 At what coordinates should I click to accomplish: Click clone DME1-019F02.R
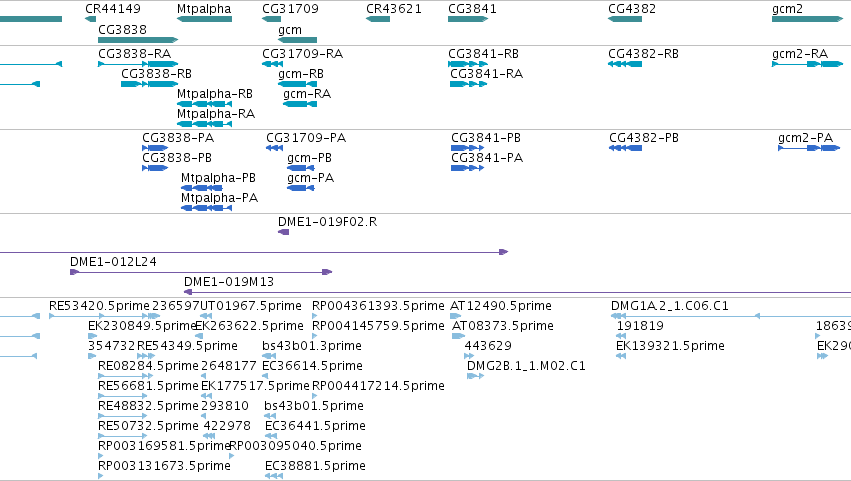[327, 222]
